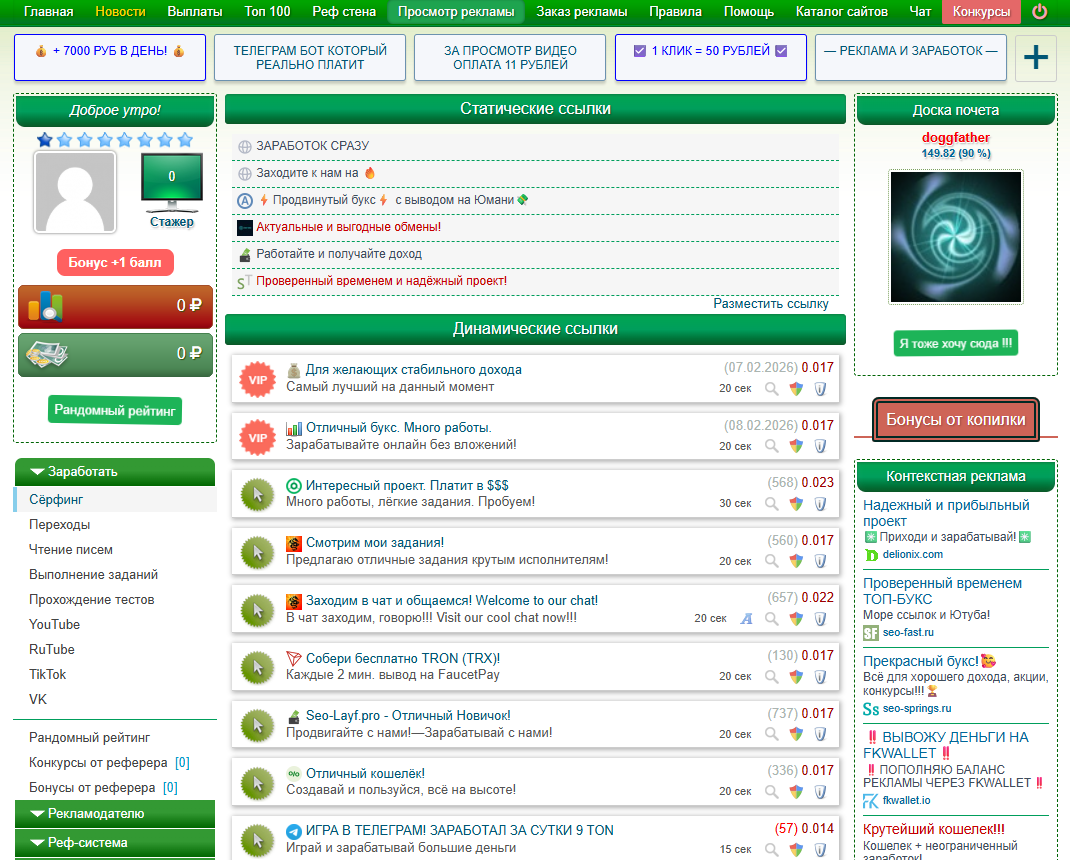Click the power logout icon in top bar
Image resolution: width=1070 pixels, height=860 pixels.
pyautogui.click(x=1040, y=12)
